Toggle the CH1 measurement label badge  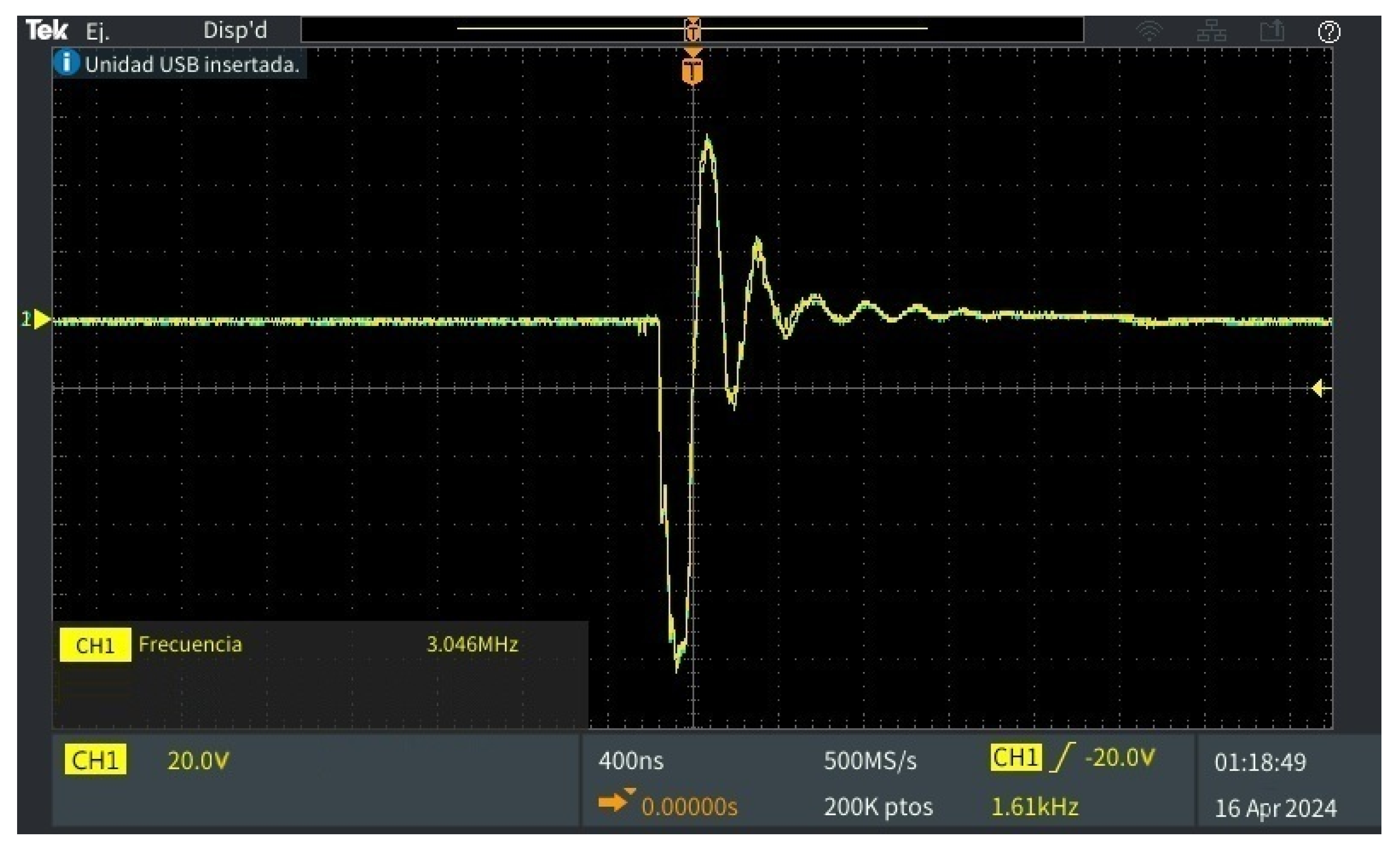tap(95, 644)
